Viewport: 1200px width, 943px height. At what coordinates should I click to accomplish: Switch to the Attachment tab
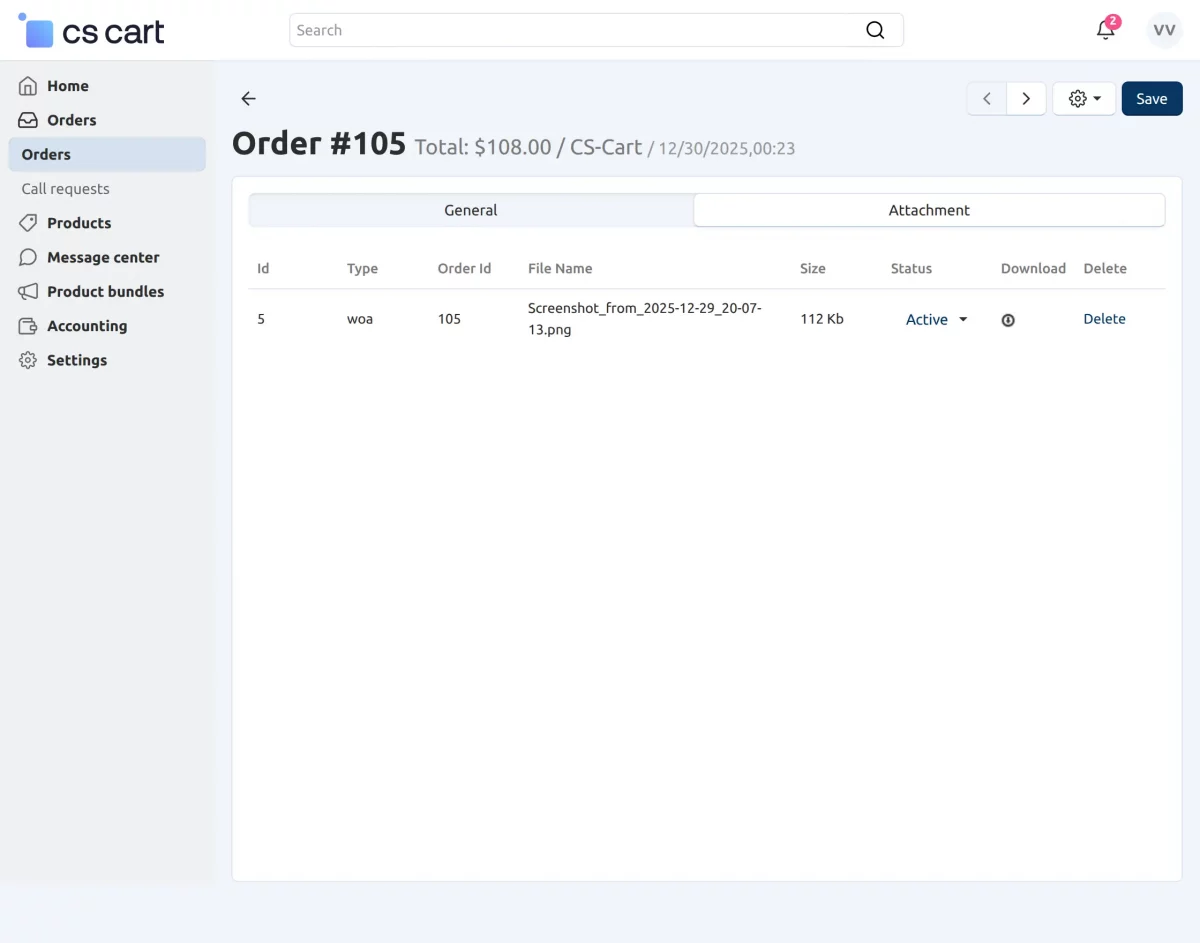pos(929,210)
